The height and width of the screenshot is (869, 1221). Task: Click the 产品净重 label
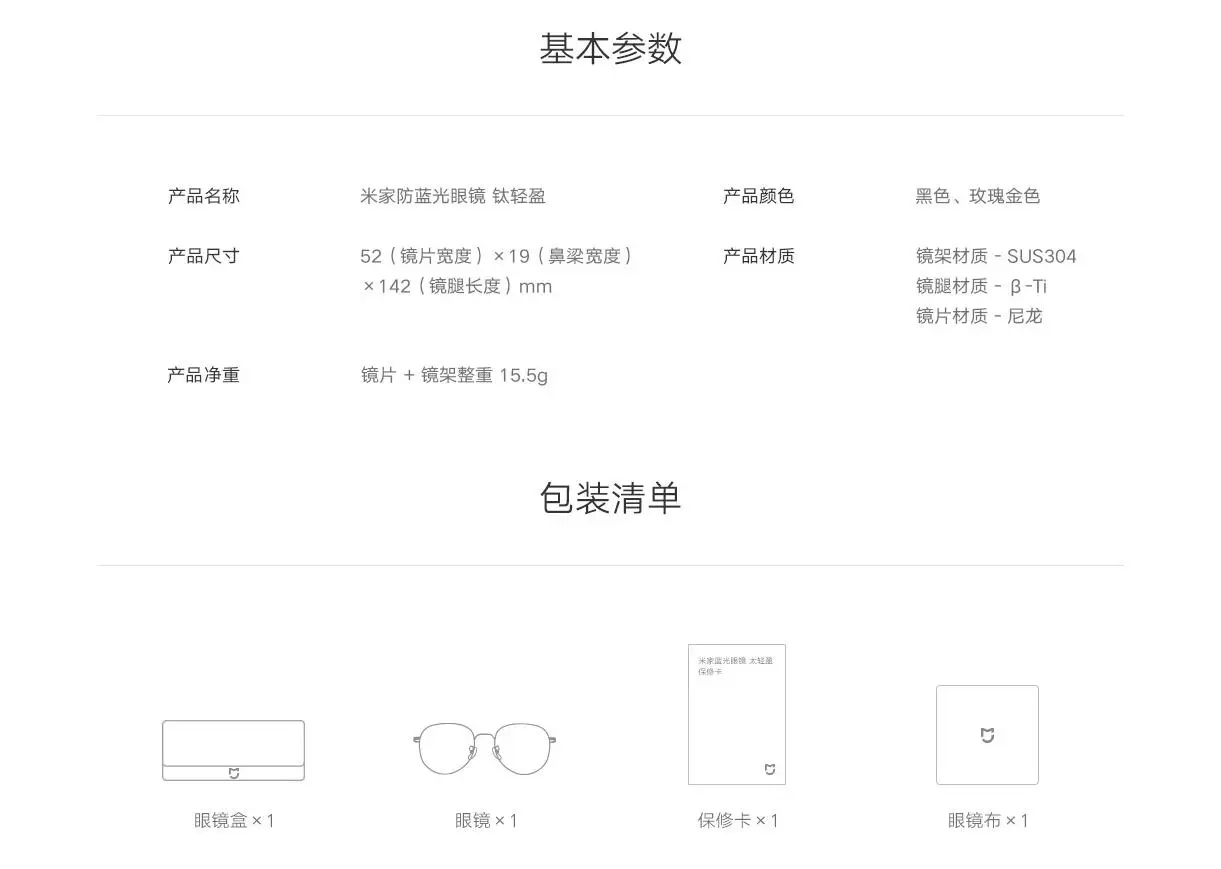[x=204, y=375]
